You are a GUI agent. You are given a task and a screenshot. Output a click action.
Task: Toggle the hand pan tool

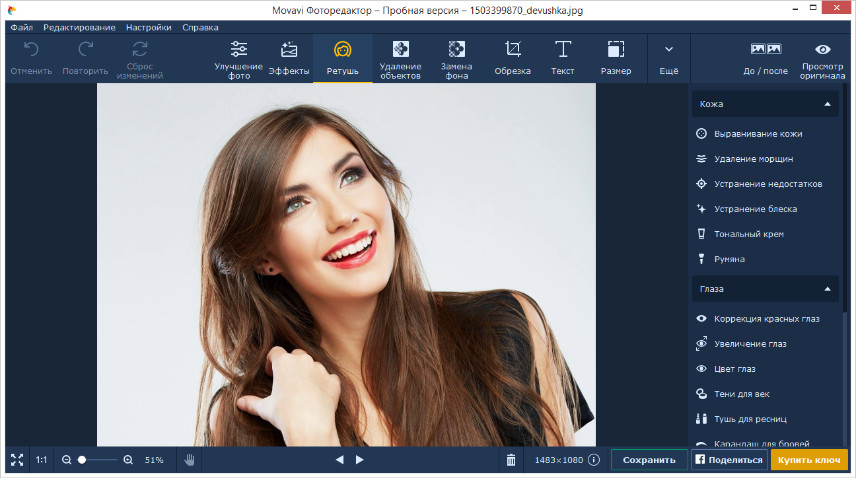[x=189, y=460]
